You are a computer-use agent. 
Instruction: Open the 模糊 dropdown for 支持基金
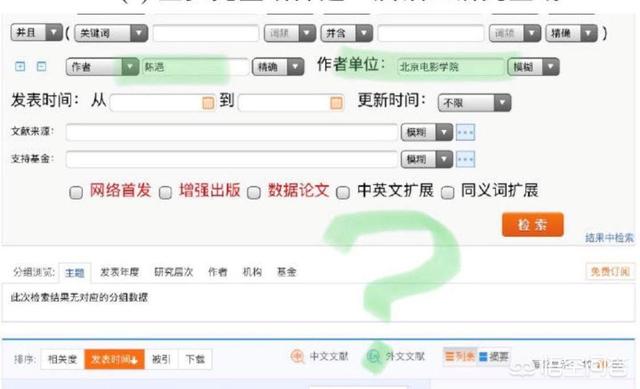coord(427,159)
